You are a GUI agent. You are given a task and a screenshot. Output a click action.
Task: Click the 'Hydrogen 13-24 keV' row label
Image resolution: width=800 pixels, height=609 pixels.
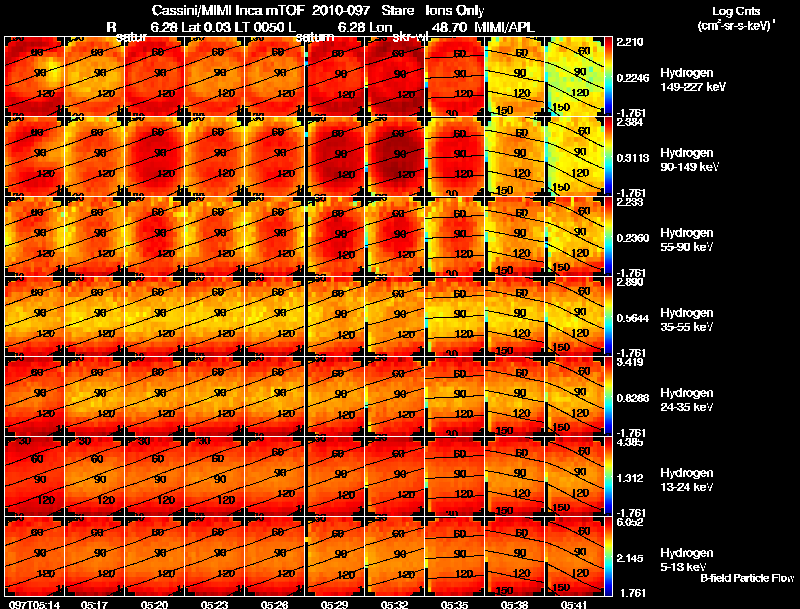(x=687, y=480)
